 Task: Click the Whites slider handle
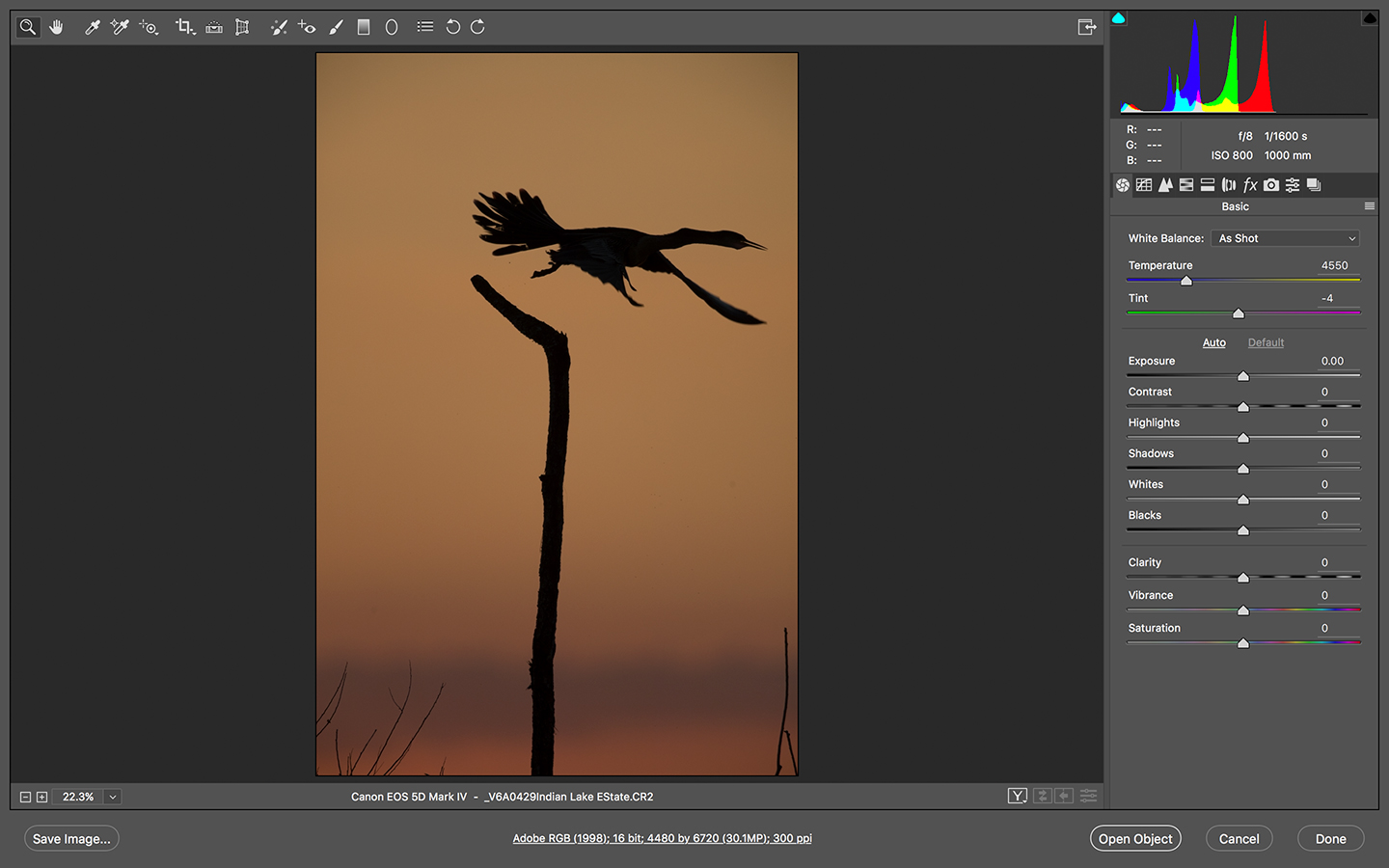1243,500
